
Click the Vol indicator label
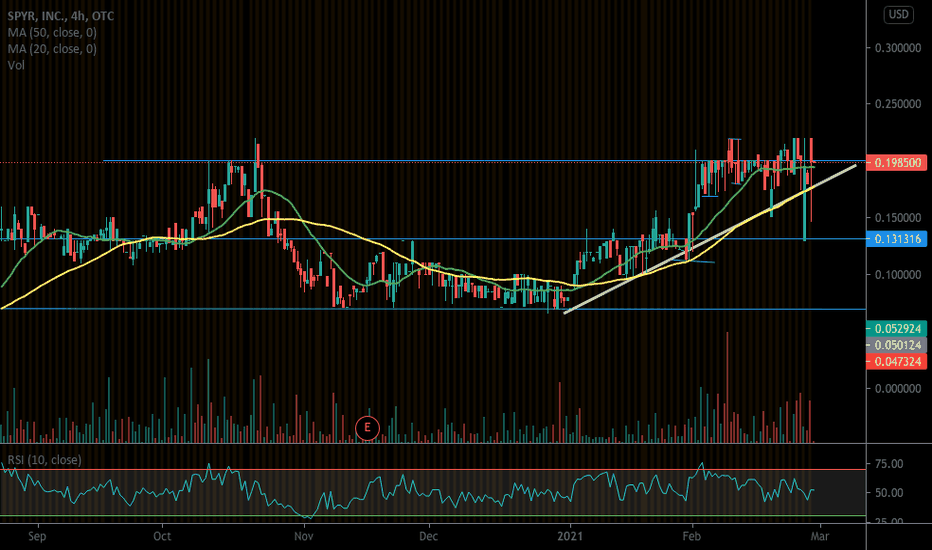[16, 65]
